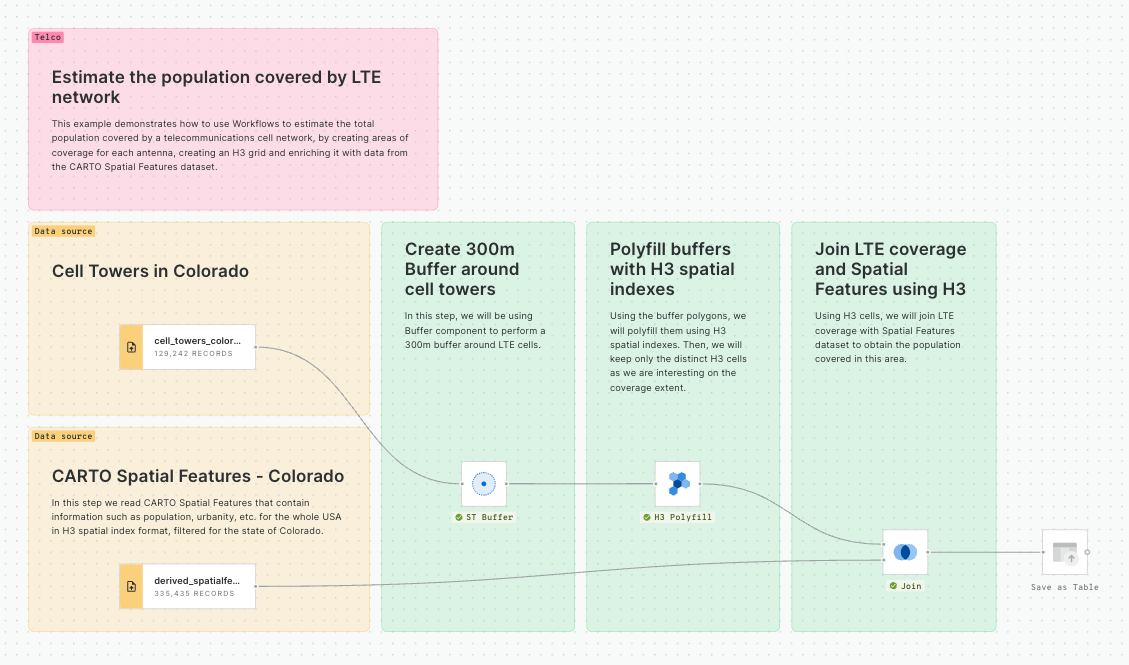Viewport: 1129px width, 665px height.
Task: Click the Buffer step description text
Action: (474, 330)
